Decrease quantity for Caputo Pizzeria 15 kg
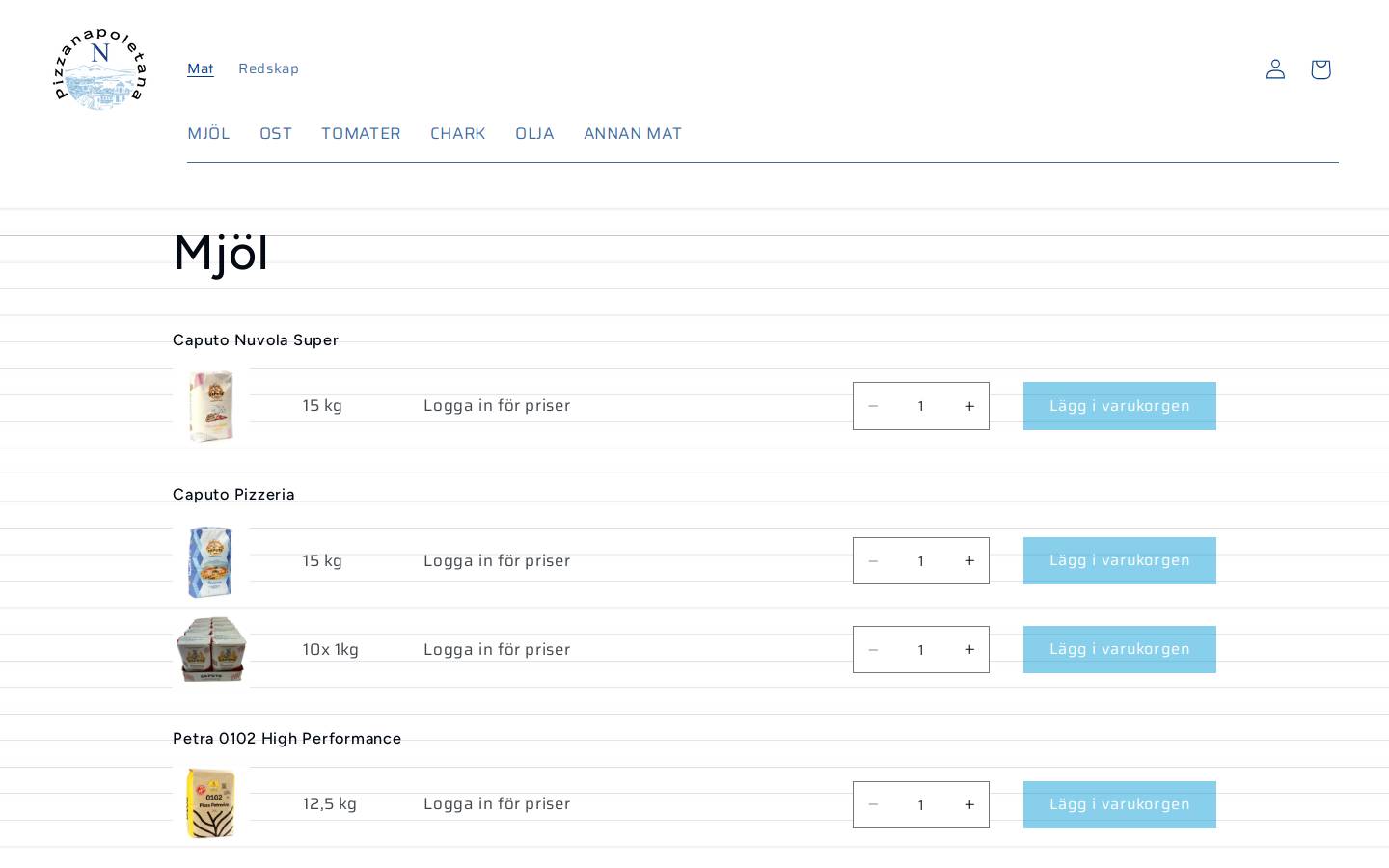Screen dimensions: 1389x868 (x=873, y=560)
